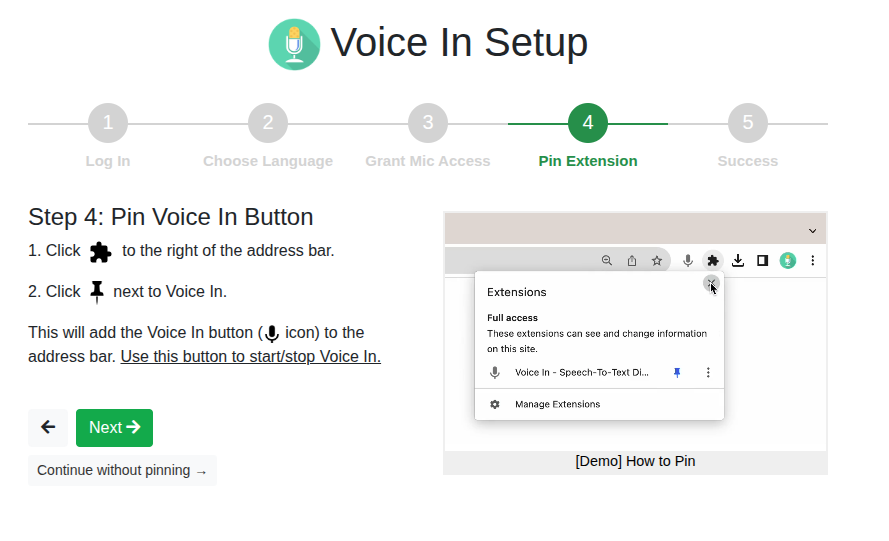The image size is (889, 541).
Task: Close the Extensions popup in demo
Action: [710, 284]
